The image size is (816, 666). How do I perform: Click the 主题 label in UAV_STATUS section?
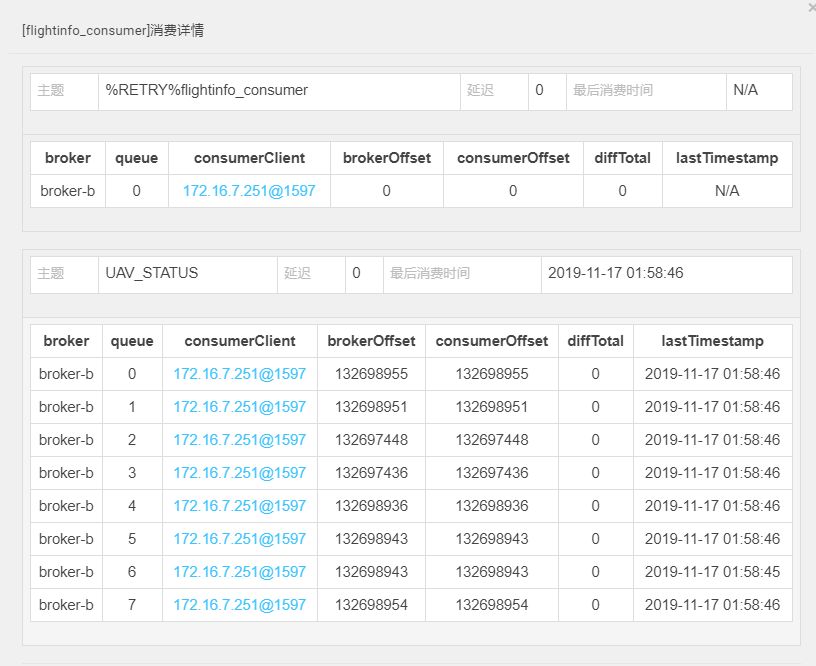point(50,273)
